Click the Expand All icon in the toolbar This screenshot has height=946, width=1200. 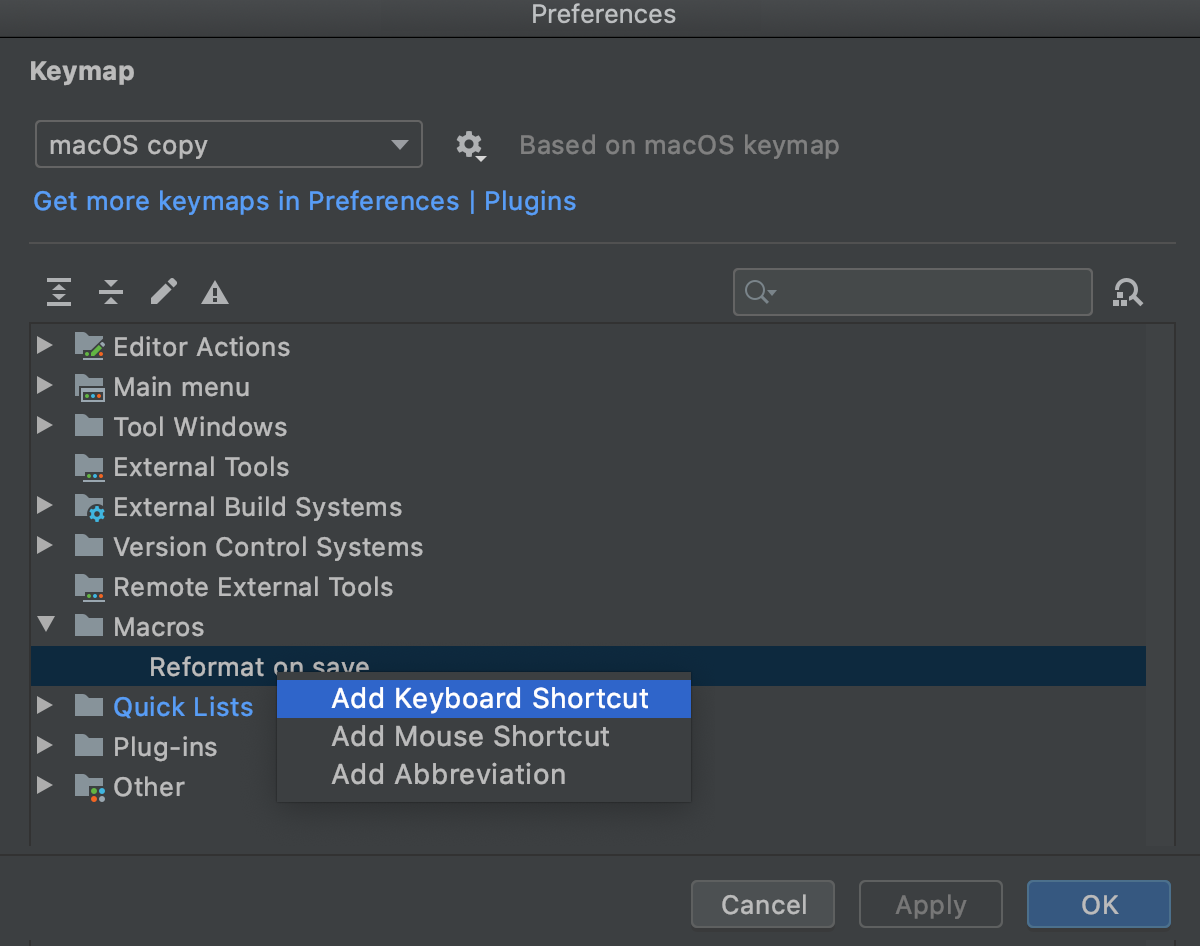pos(58,292)
